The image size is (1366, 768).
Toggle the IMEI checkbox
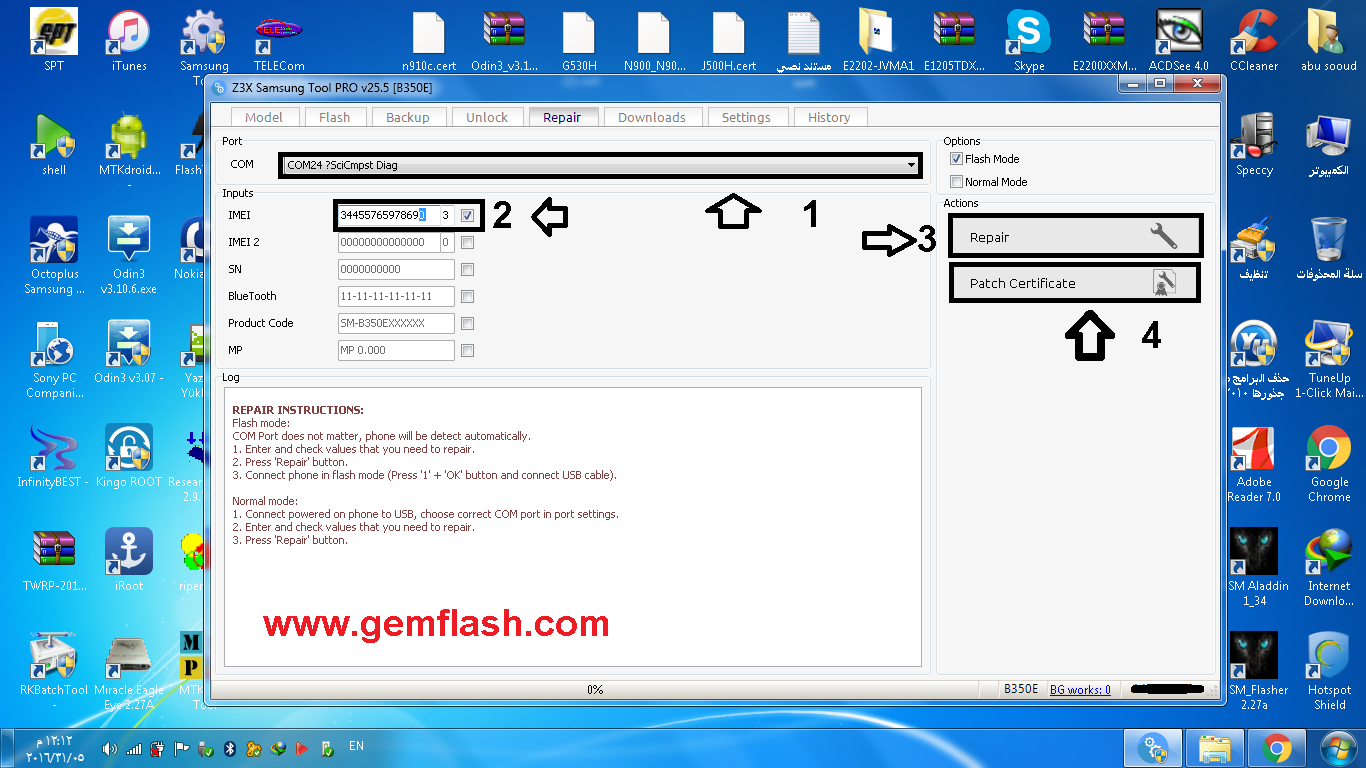click(x=467, y=215)
